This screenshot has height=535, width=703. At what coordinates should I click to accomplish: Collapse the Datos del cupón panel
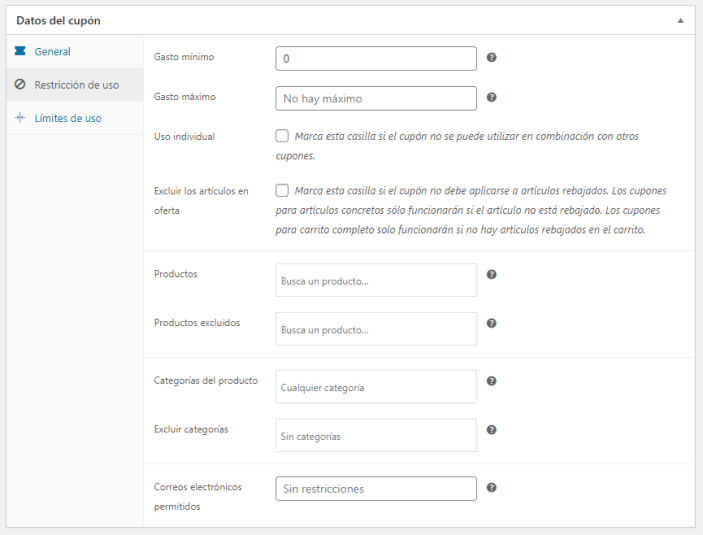[681, 21]
